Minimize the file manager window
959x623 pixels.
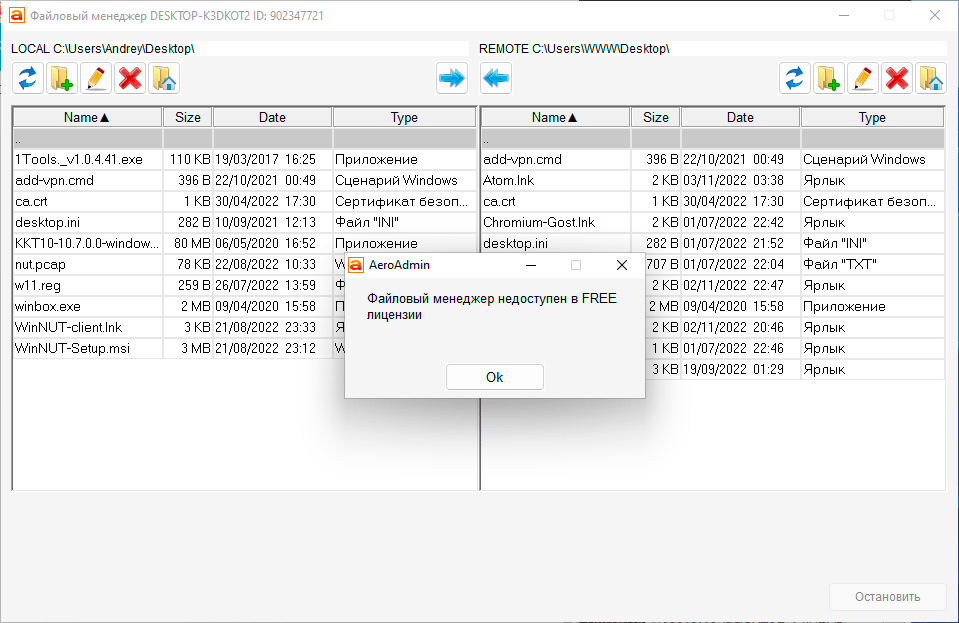tap(844, 15)
